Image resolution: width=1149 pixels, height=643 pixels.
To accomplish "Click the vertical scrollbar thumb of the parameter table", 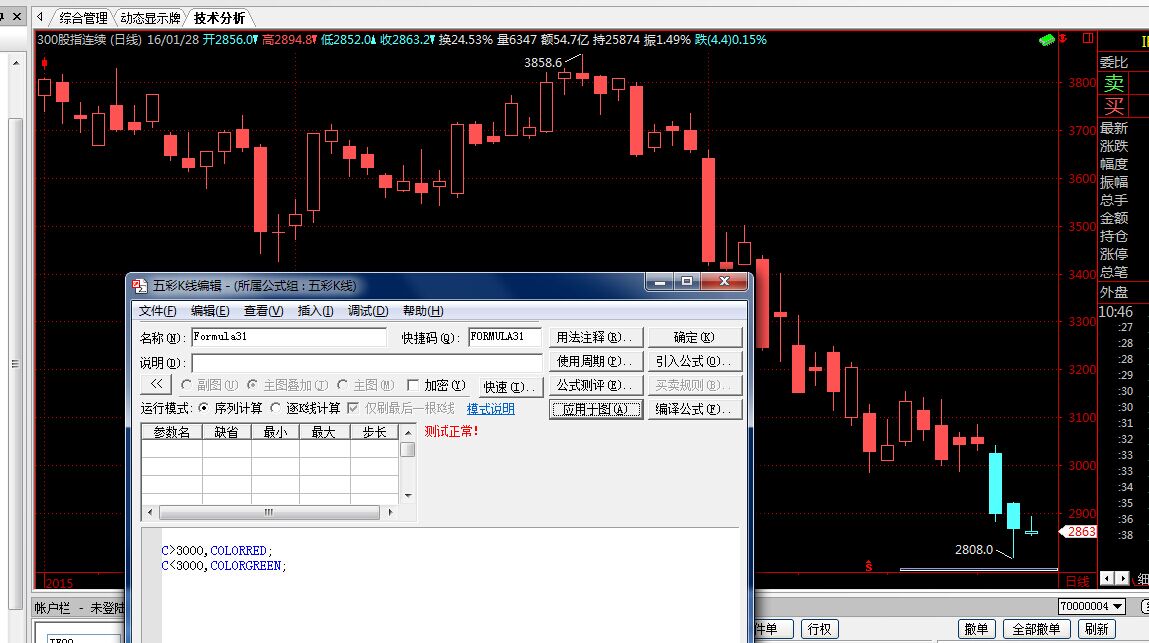I will point(408,449).
